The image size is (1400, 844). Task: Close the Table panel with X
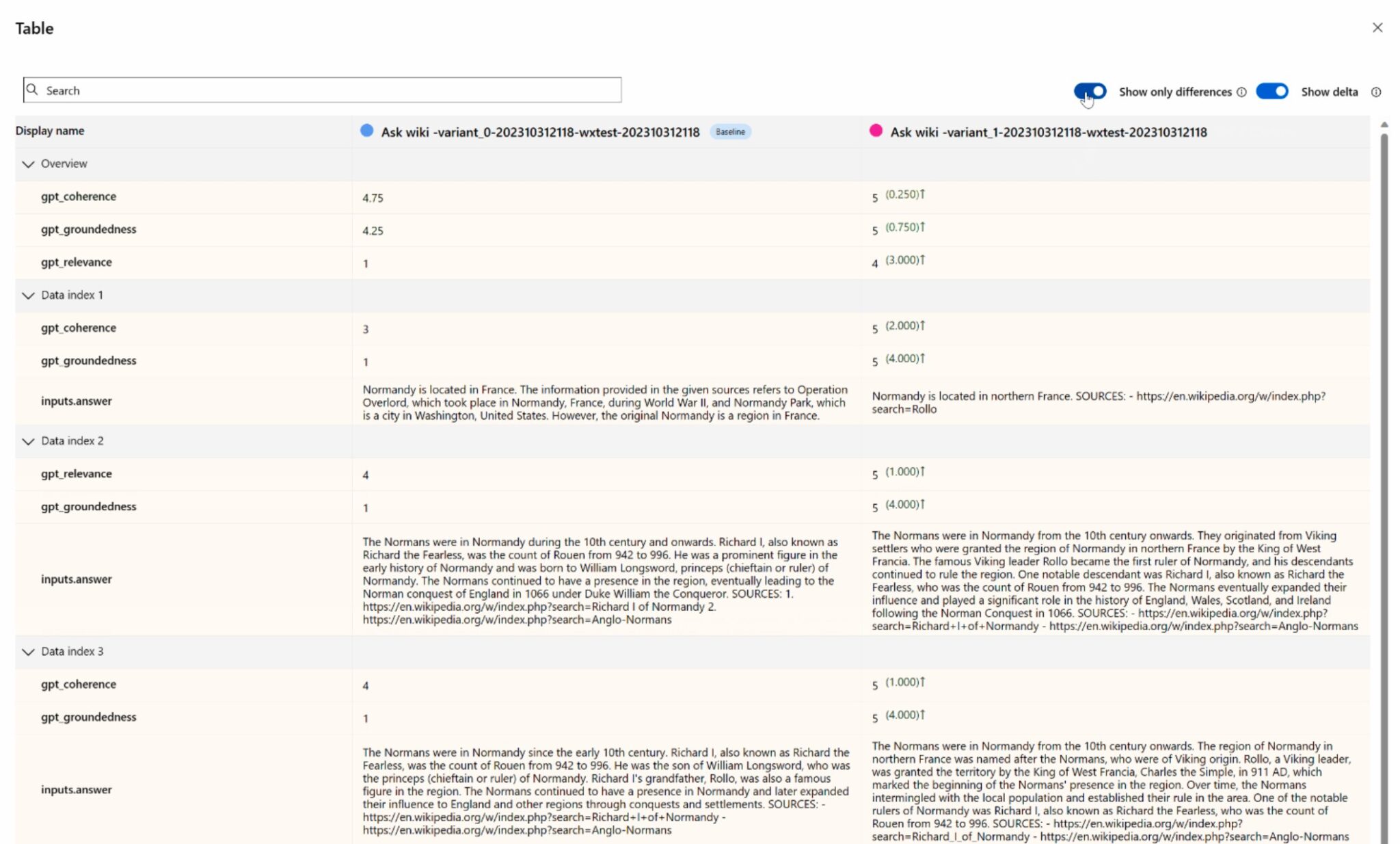1377,27
